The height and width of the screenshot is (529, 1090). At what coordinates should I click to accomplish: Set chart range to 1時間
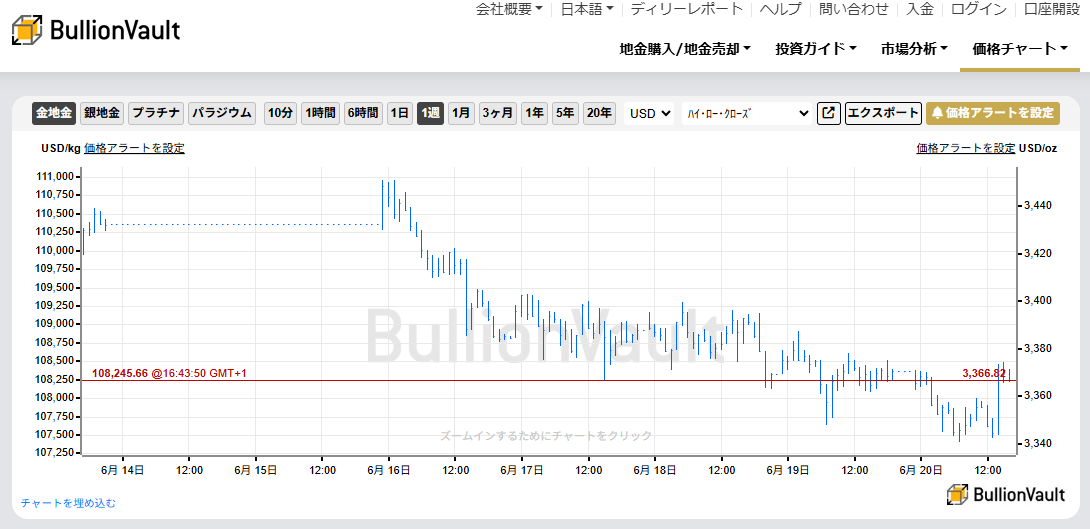point(320,113)
